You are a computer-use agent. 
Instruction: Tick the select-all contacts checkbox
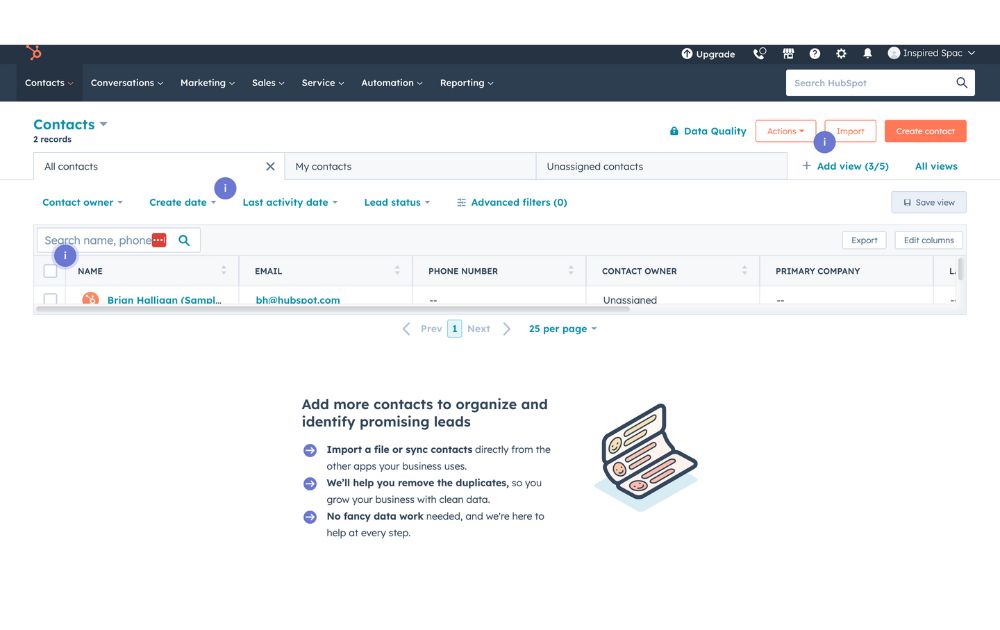click(x=50, y=271)
